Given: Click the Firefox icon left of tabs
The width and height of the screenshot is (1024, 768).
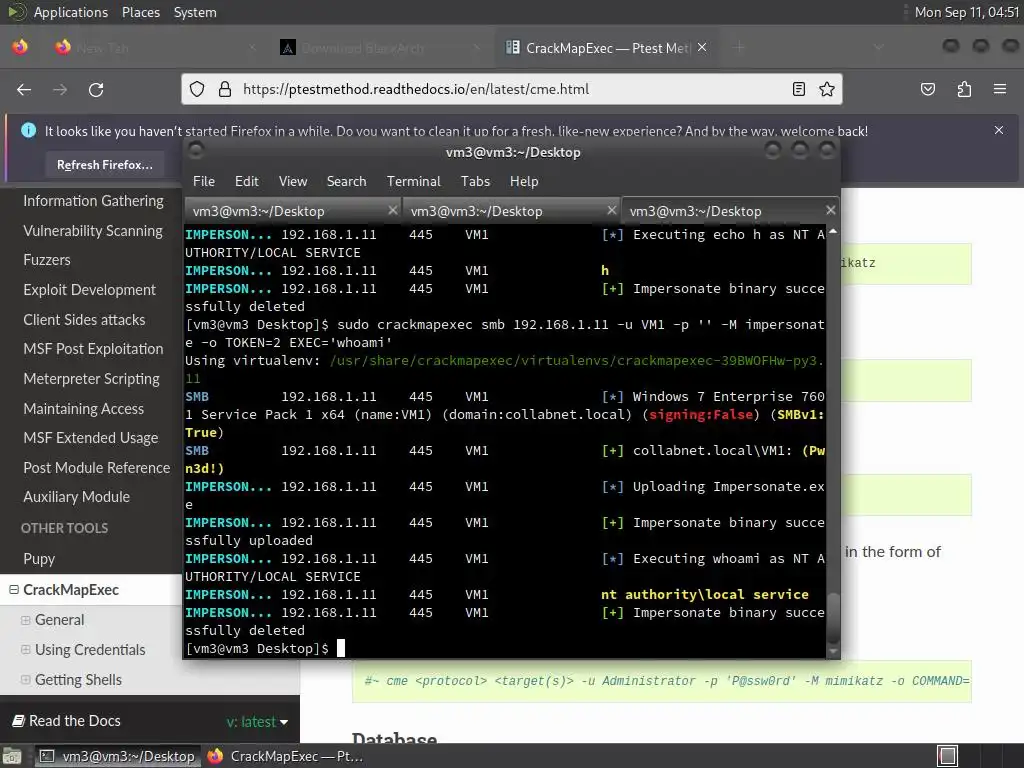Looking at the screenshot, I should (x=20, y=48).
